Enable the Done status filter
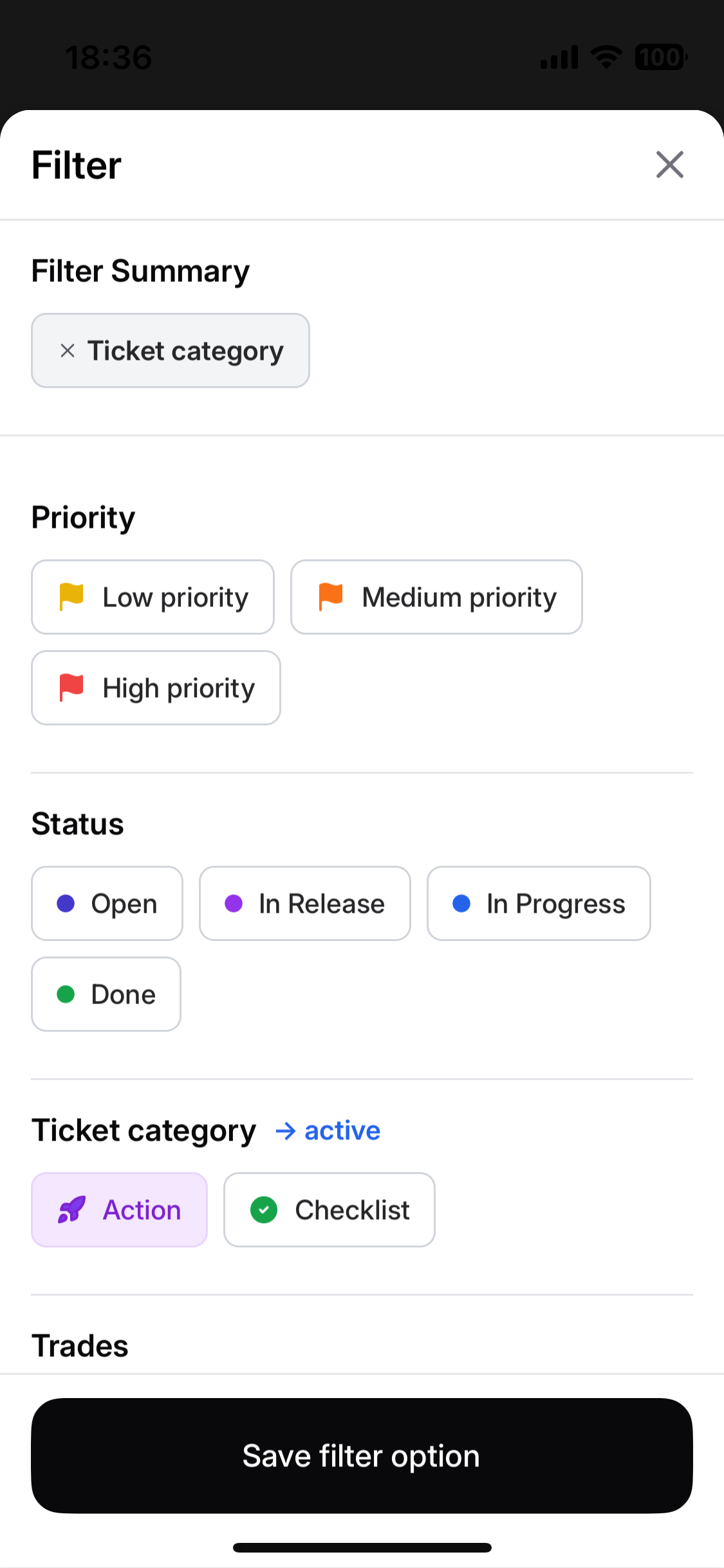Image resolution: width=724 pixels, height=1568 pixels. click(106, 994)
